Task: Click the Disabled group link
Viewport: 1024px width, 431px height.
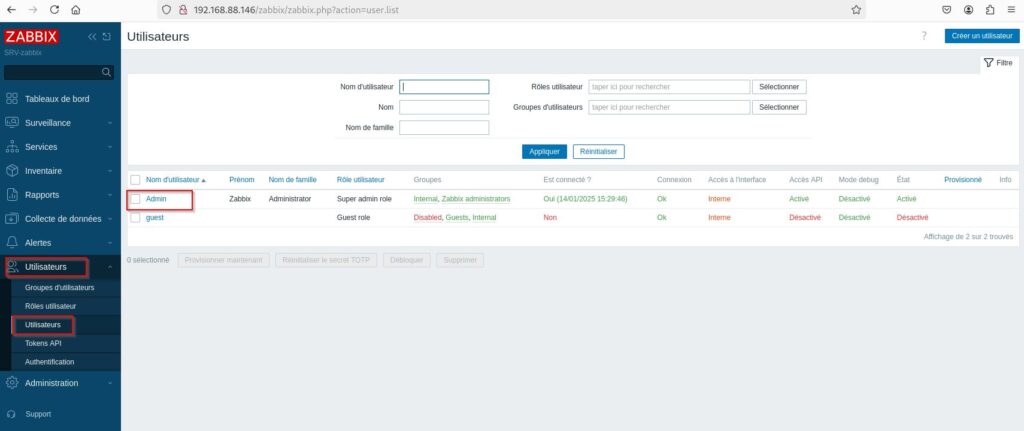Action: [427, 217]
